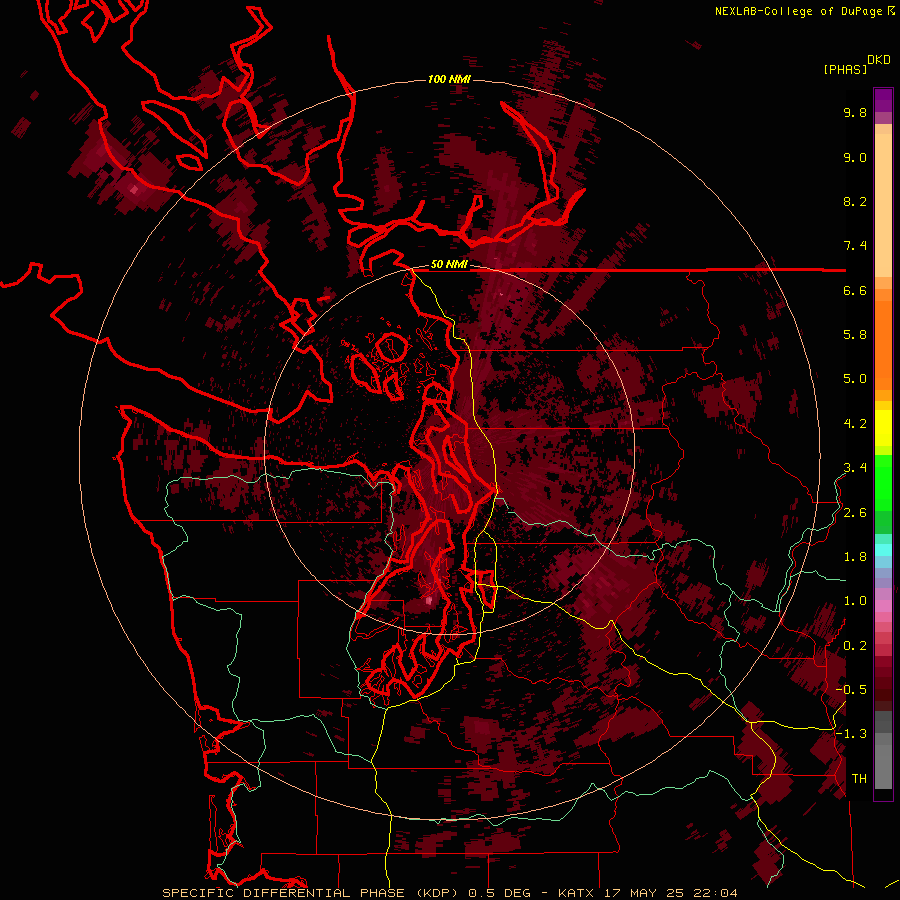The height and width of the screenshot is (900, 900).
Task: Select the 4.2 legend value
Action: pos(855,424)
